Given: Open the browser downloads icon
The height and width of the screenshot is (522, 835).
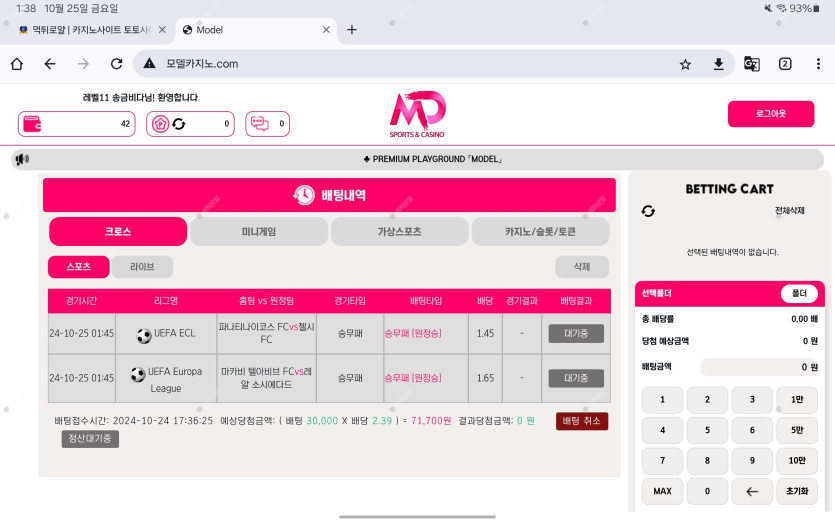Looking at the screenshot, I should (718, 64).
